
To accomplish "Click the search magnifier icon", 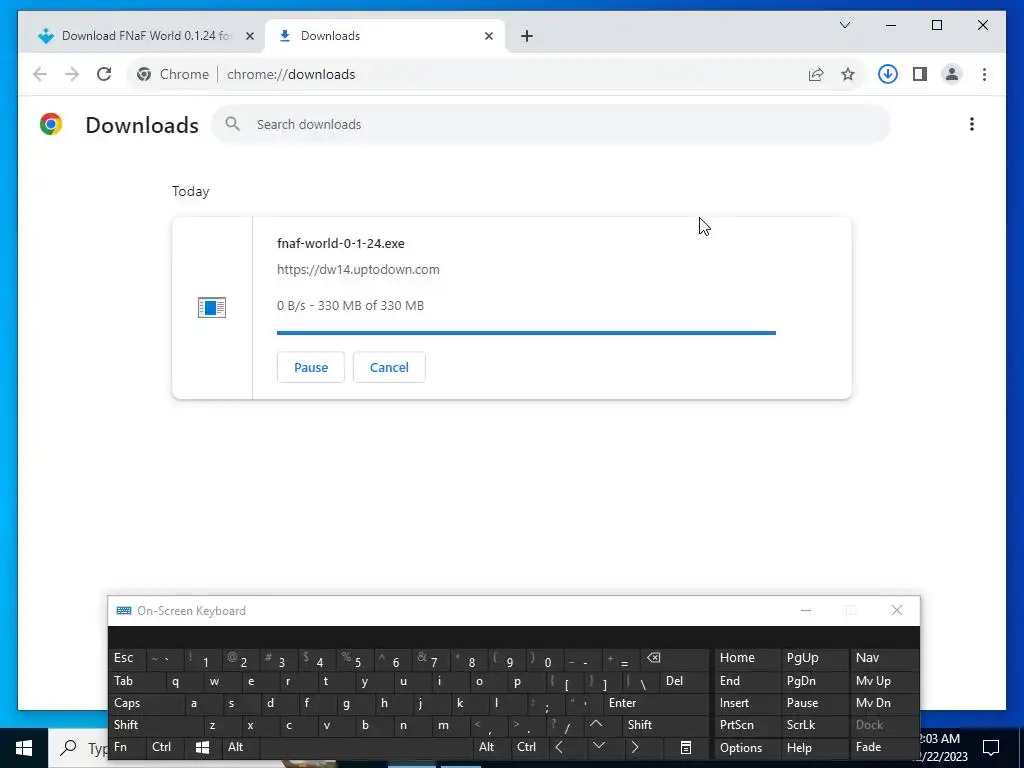I will (x=232, y=124).
